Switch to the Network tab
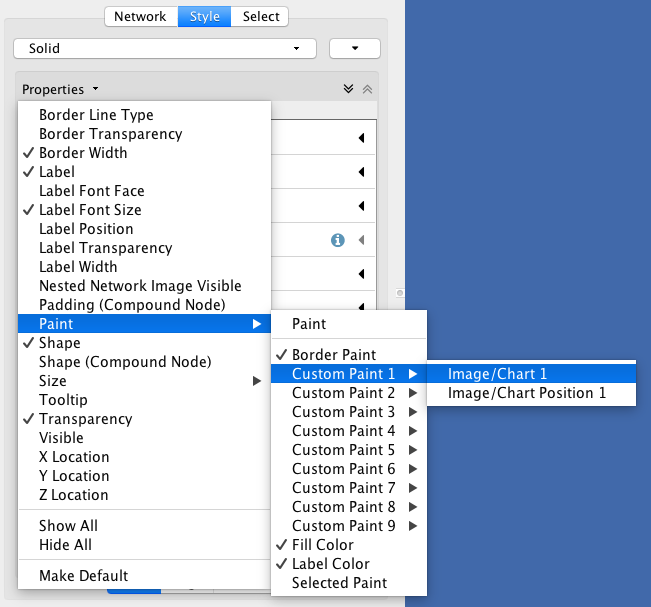651x607 pixels. click(x=140, y=17)
